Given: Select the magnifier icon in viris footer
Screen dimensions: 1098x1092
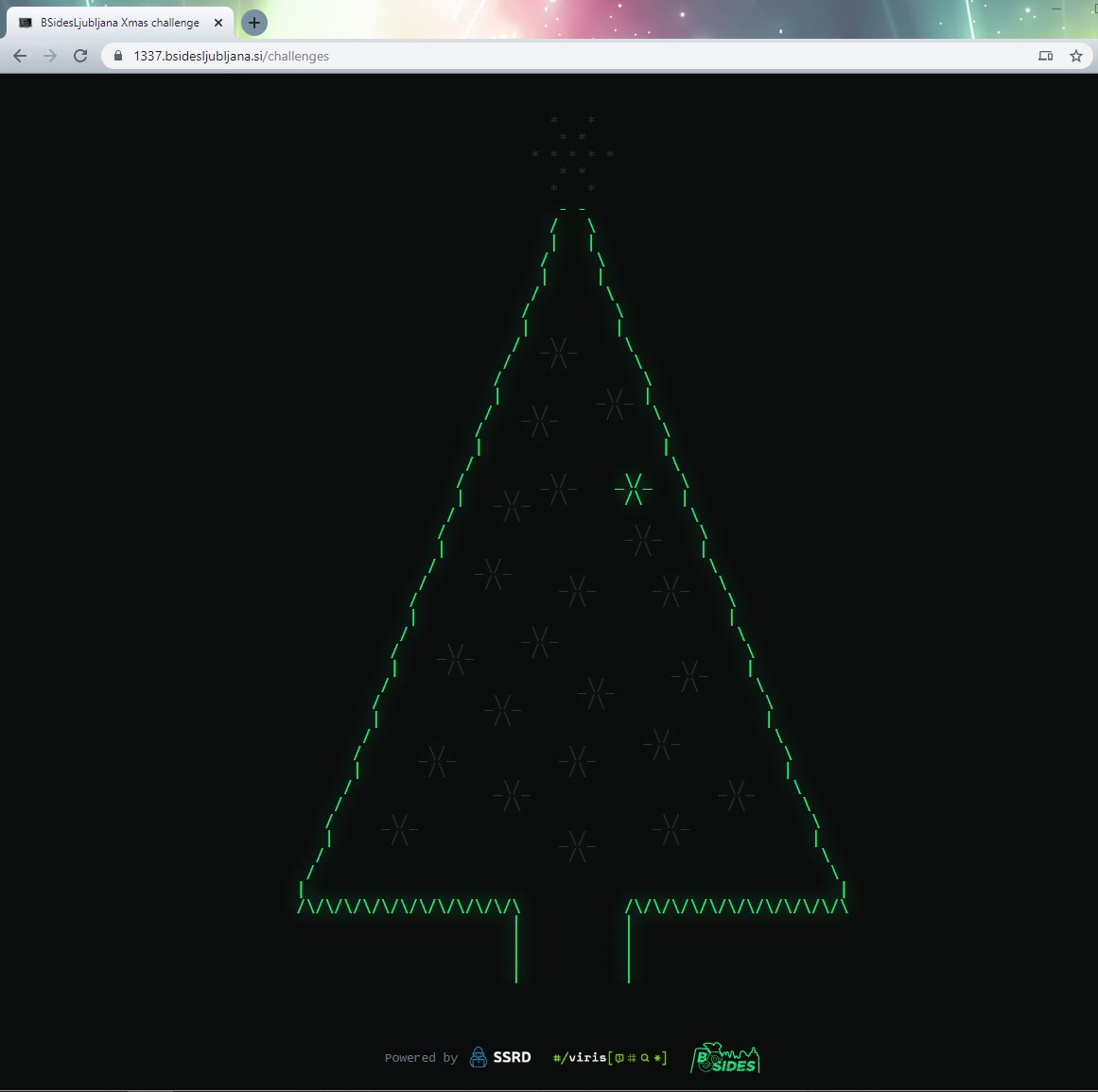Looking at the screenshot, I should 645,1058.
